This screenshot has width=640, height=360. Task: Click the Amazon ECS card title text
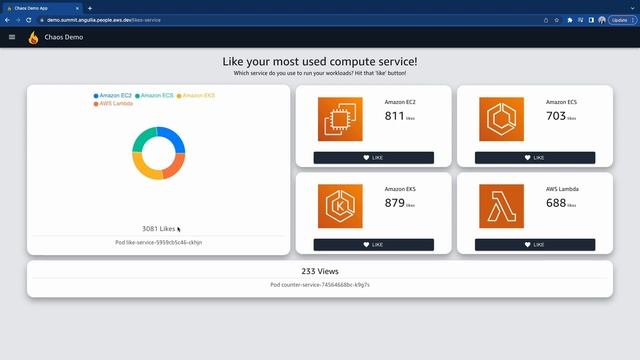(561, 102)
